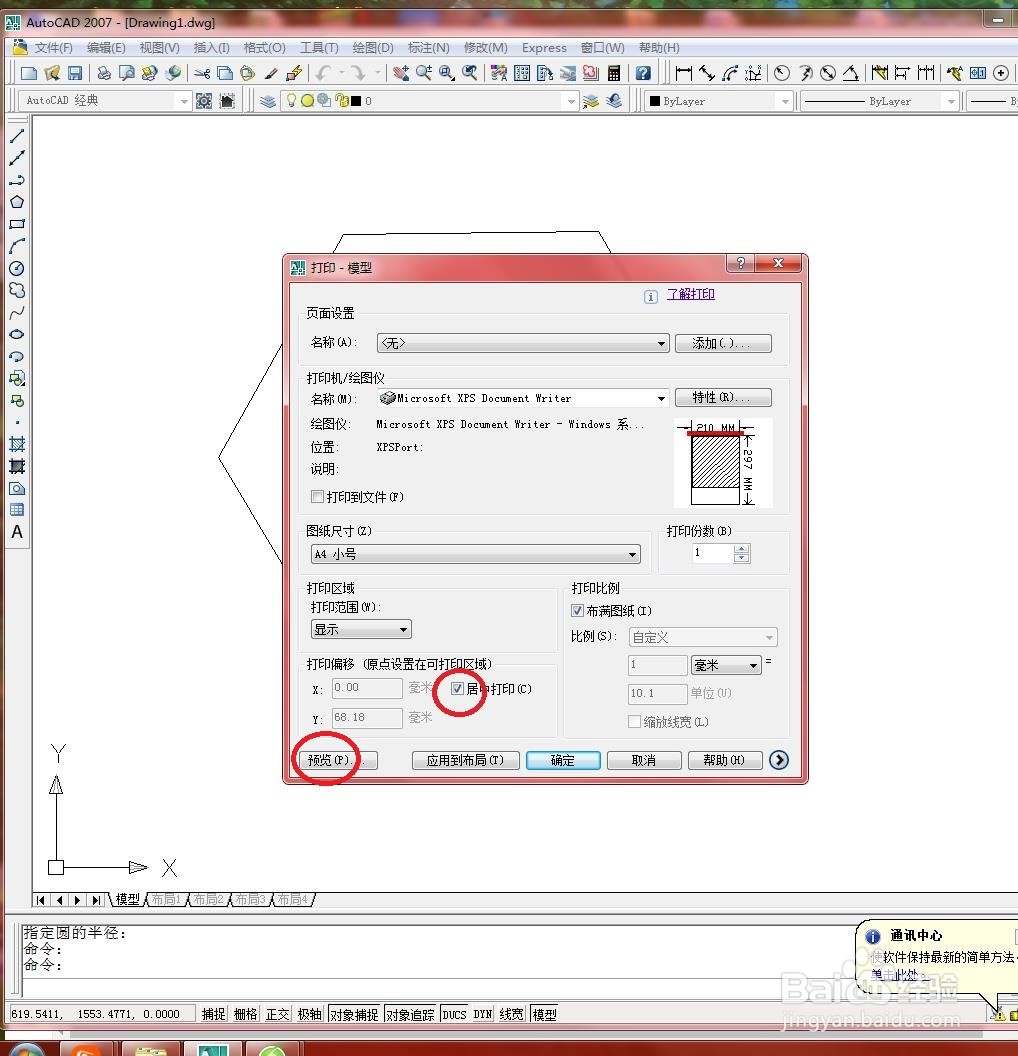Click the 应用到布局(T) button
This screenshot has width=1018, height=1056.
pos(465,760)
